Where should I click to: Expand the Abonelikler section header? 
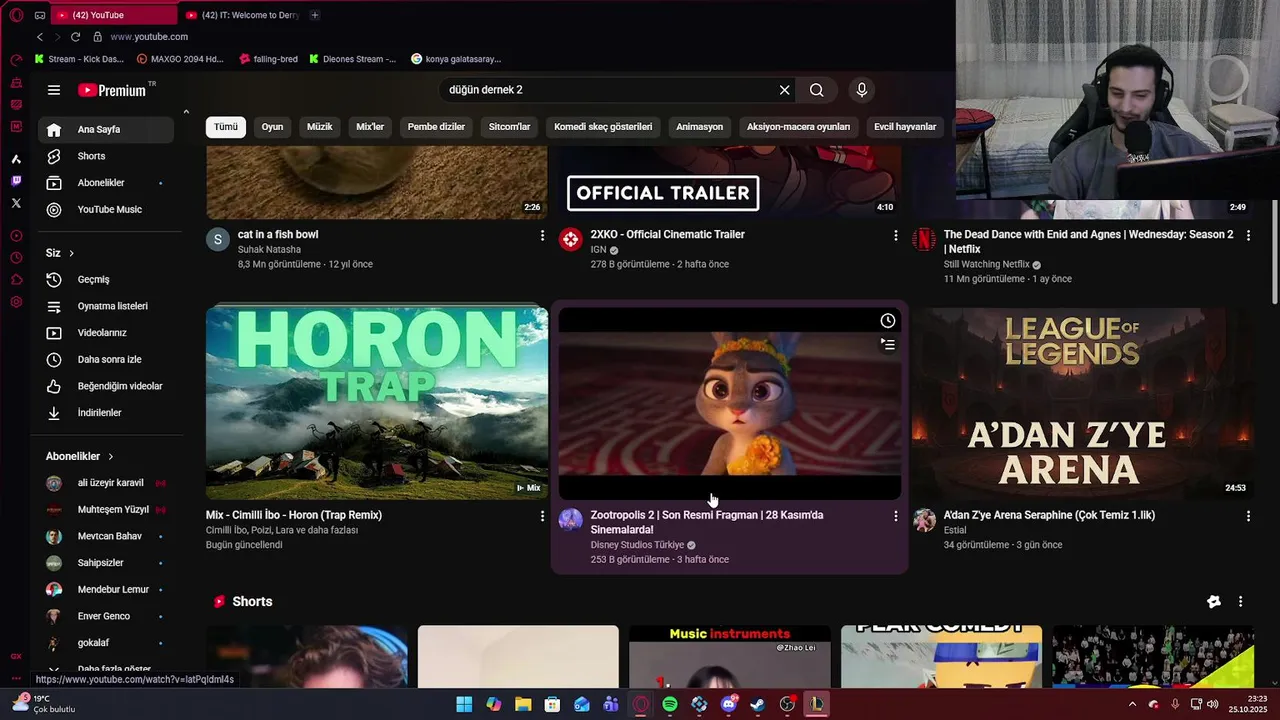click(80, 456)
